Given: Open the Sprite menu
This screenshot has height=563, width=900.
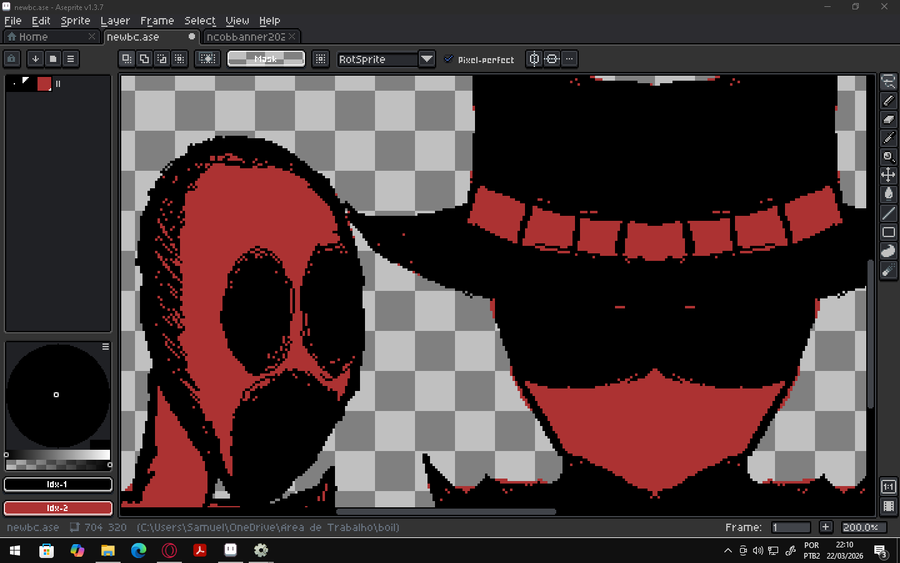Looking at the screenshot, I should [x=75, y=21].
